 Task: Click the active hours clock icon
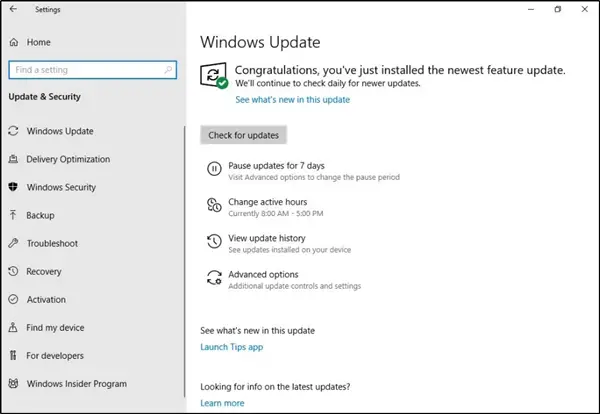[x=214, y=205]
